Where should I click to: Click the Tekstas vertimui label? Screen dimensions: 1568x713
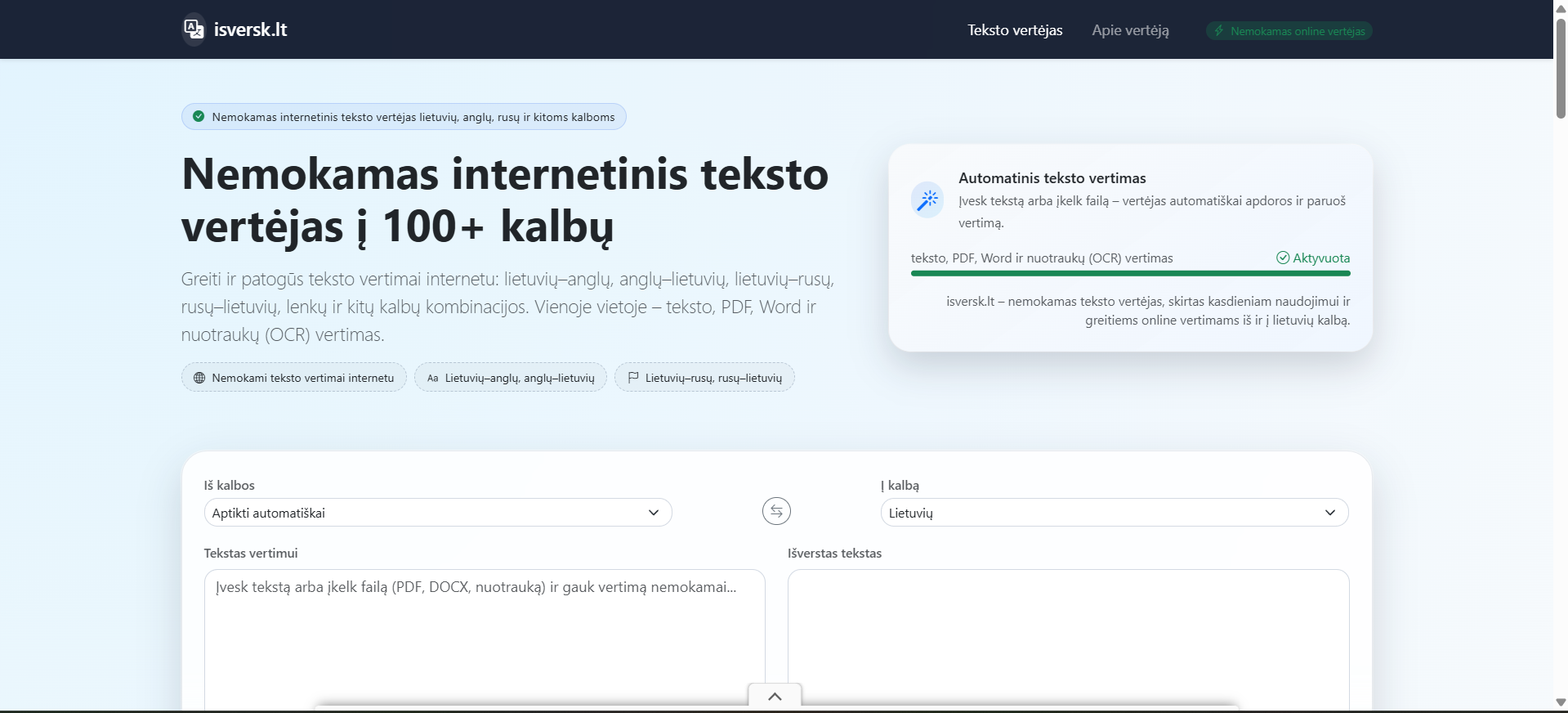click(251, 553)
